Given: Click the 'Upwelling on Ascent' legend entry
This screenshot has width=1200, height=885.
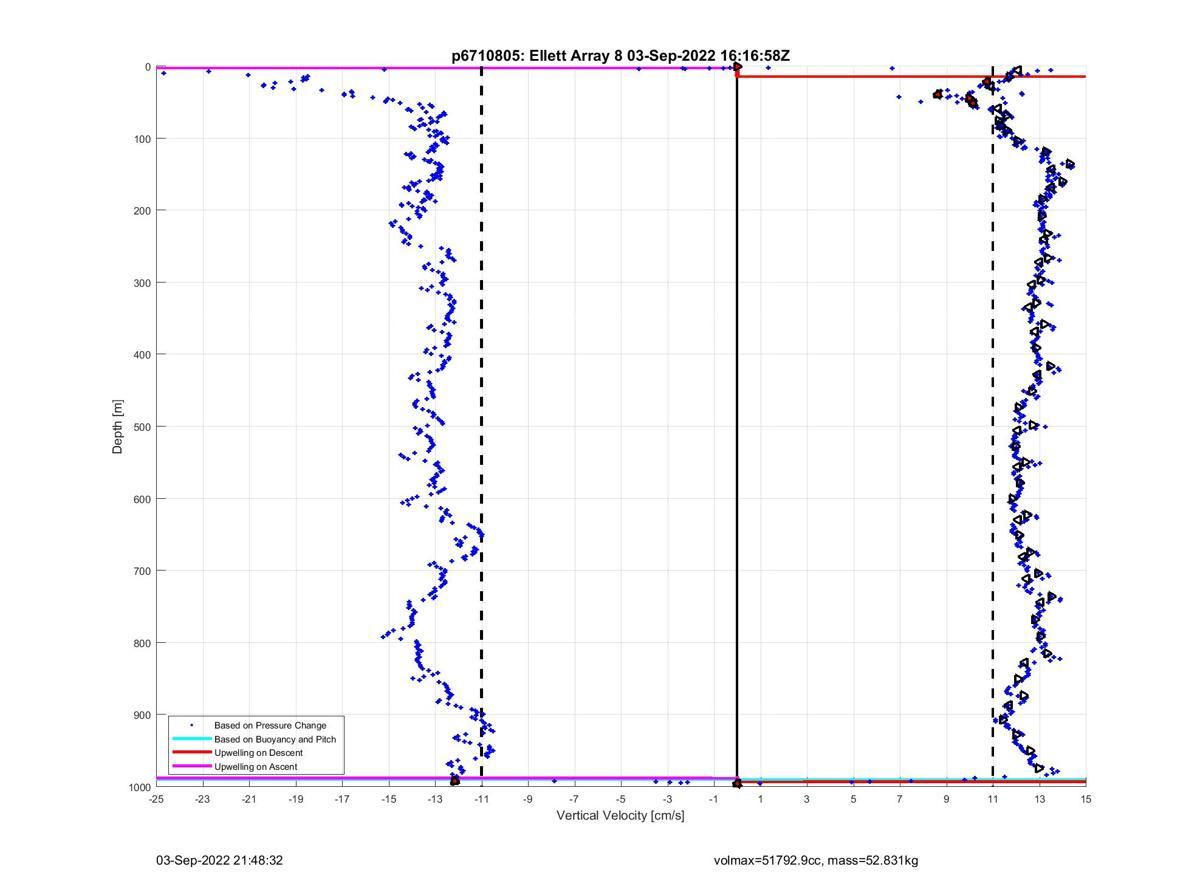Looking at the screenshot, I should point(255,767).
